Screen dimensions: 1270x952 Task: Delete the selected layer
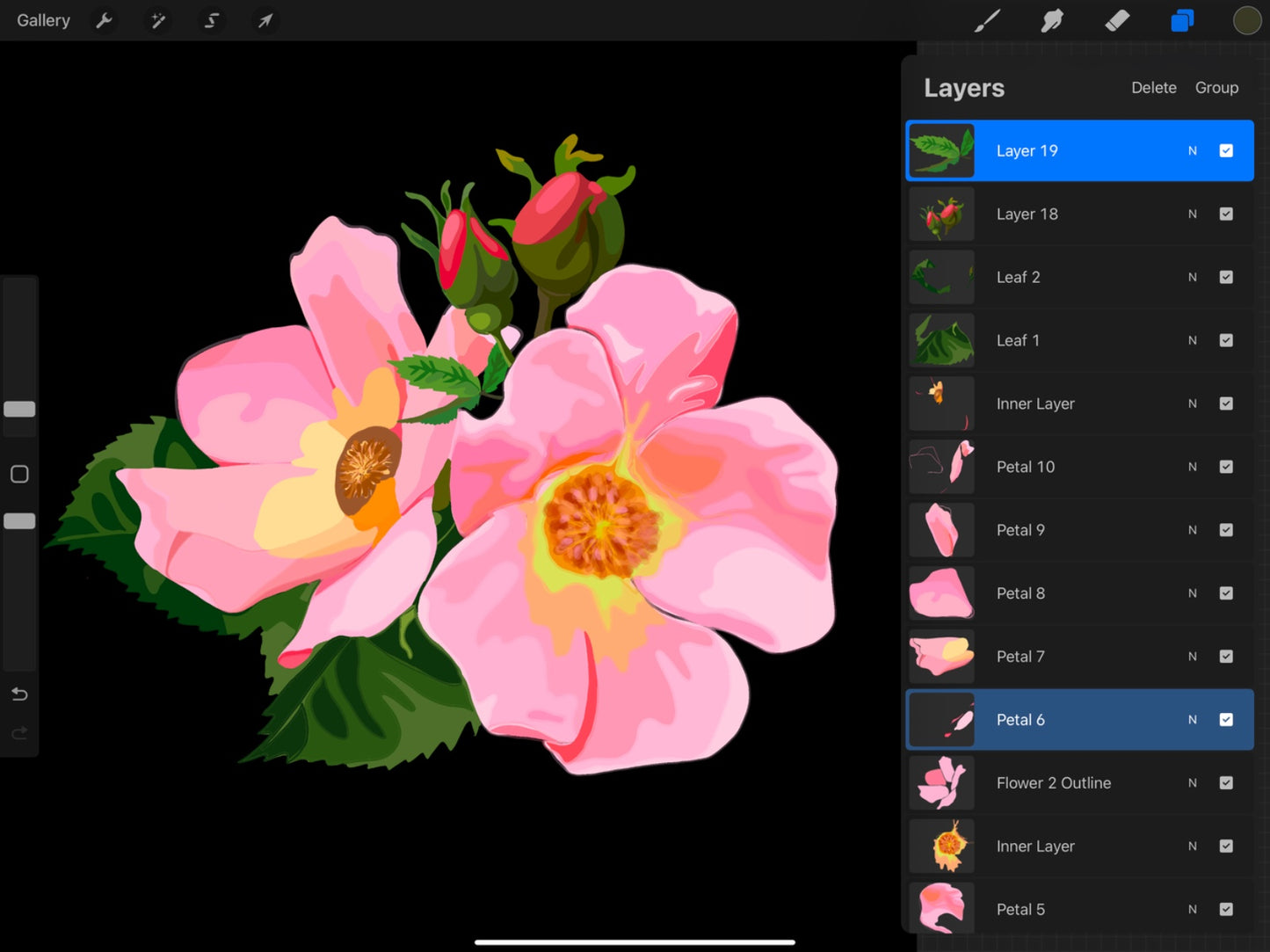(1153, 87)
